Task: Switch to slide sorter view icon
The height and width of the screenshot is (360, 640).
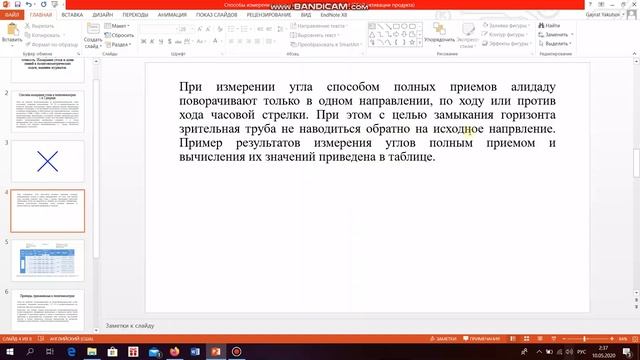Action: pos(527,339)
